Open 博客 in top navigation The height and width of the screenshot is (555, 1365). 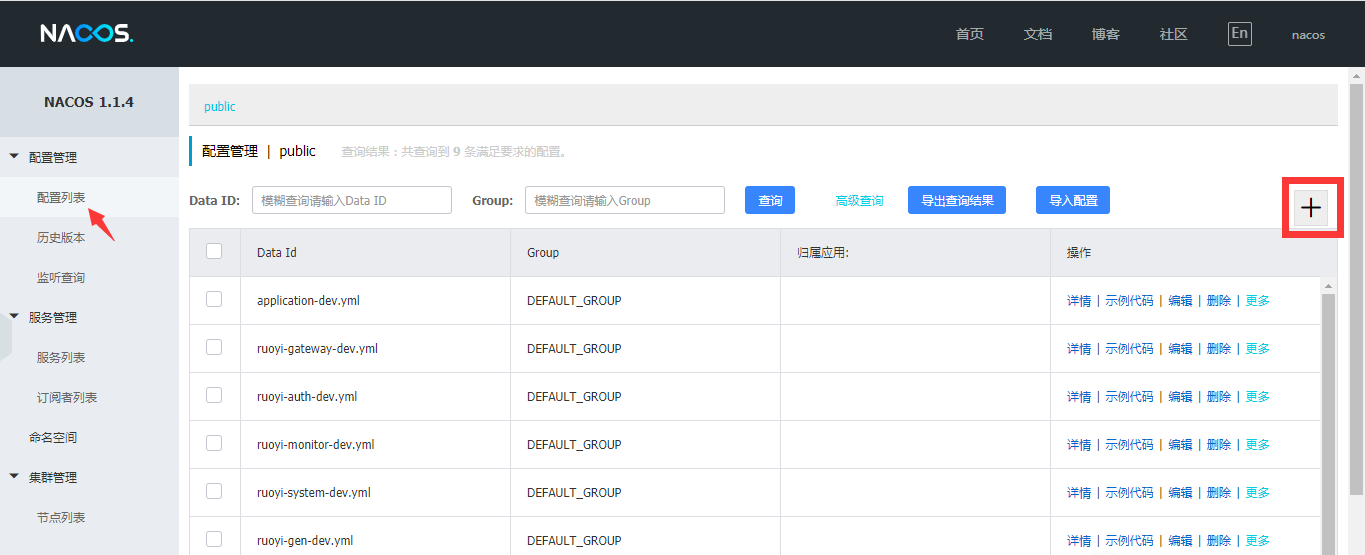point(1106,34)
